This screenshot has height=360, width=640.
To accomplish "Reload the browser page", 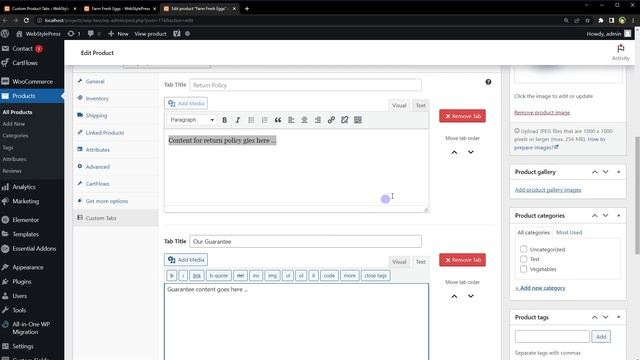I will click(27, 20).
